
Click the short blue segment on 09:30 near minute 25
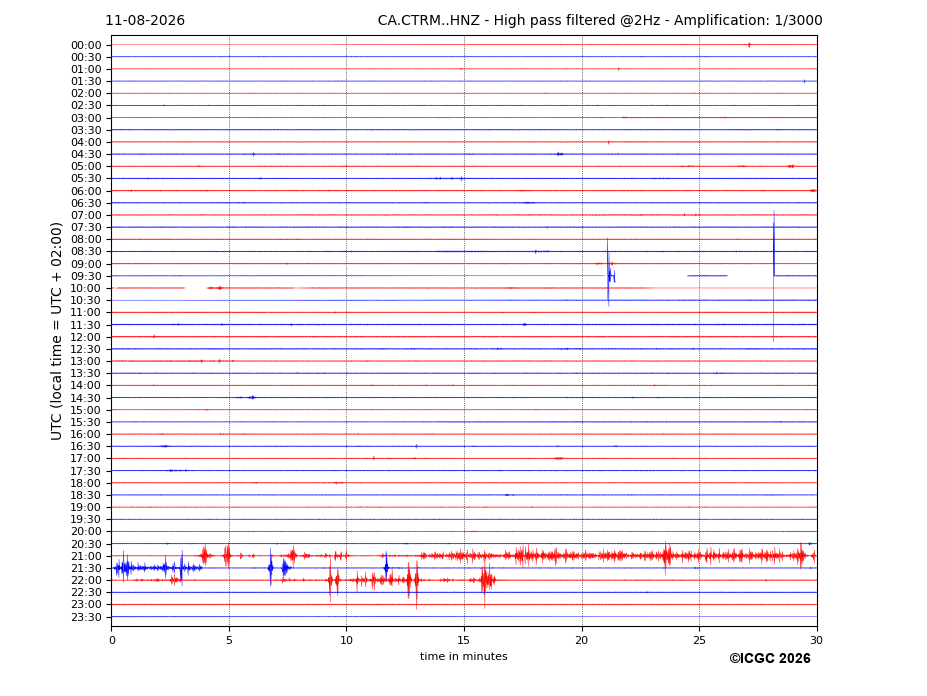(x=707, y=276)
